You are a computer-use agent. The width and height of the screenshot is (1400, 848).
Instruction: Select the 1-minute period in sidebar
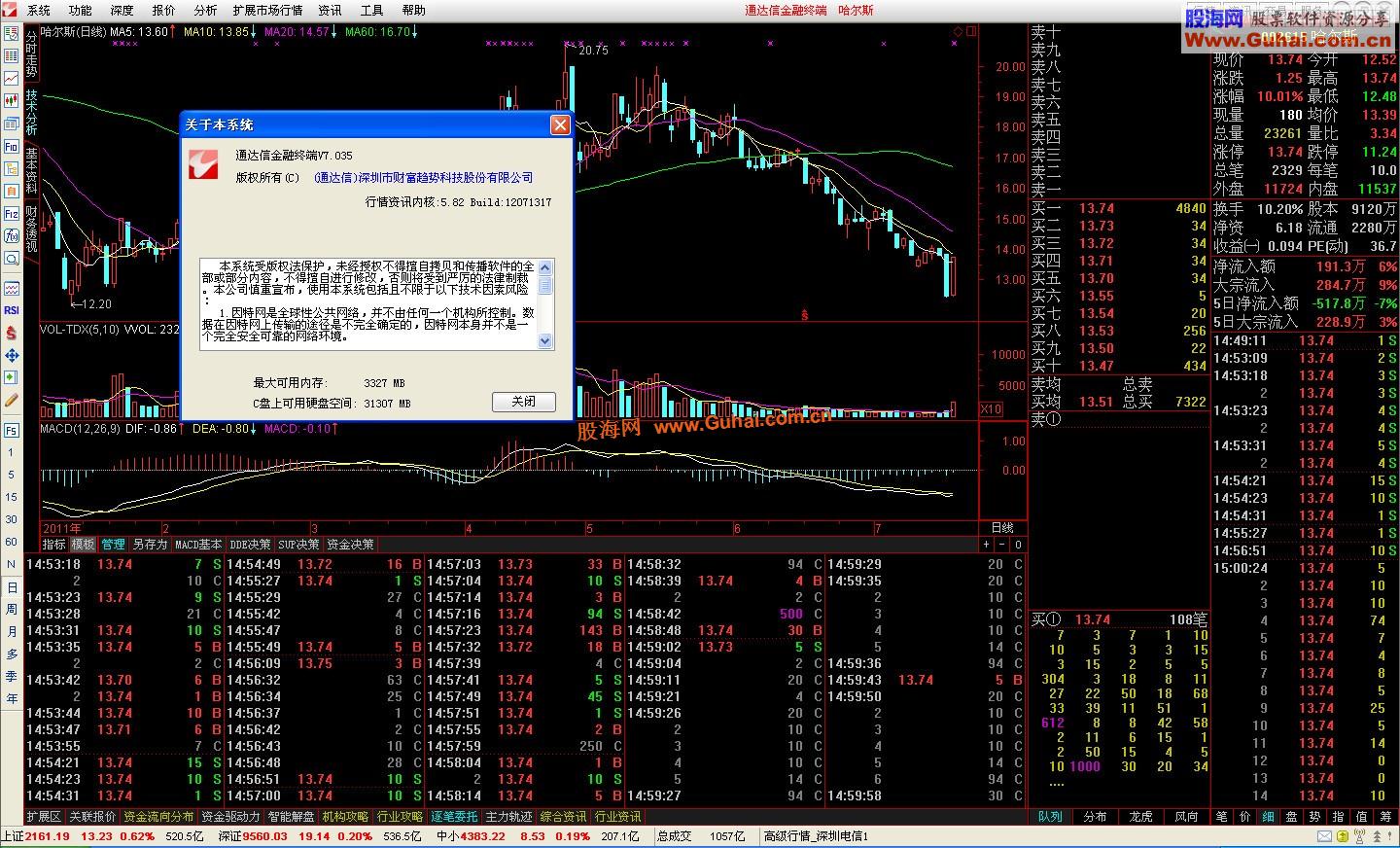12,453
